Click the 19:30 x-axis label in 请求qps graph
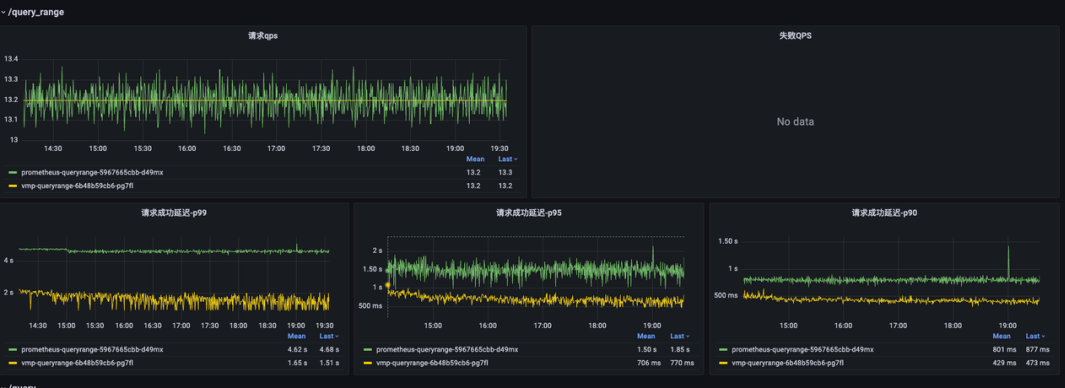 499,148
